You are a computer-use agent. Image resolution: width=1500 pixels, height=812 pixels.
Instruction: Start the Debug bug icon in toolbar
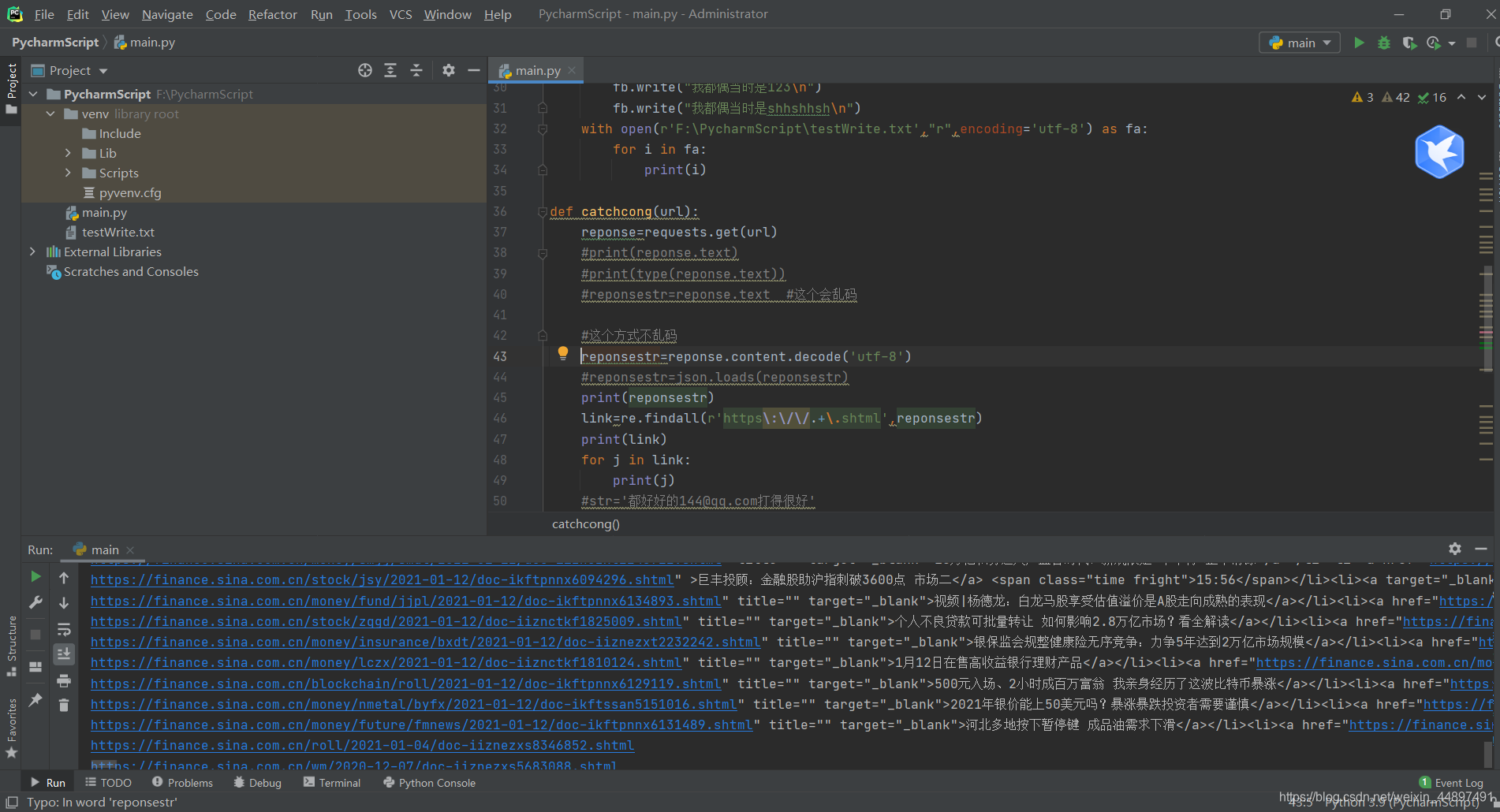coord(1384,43)
